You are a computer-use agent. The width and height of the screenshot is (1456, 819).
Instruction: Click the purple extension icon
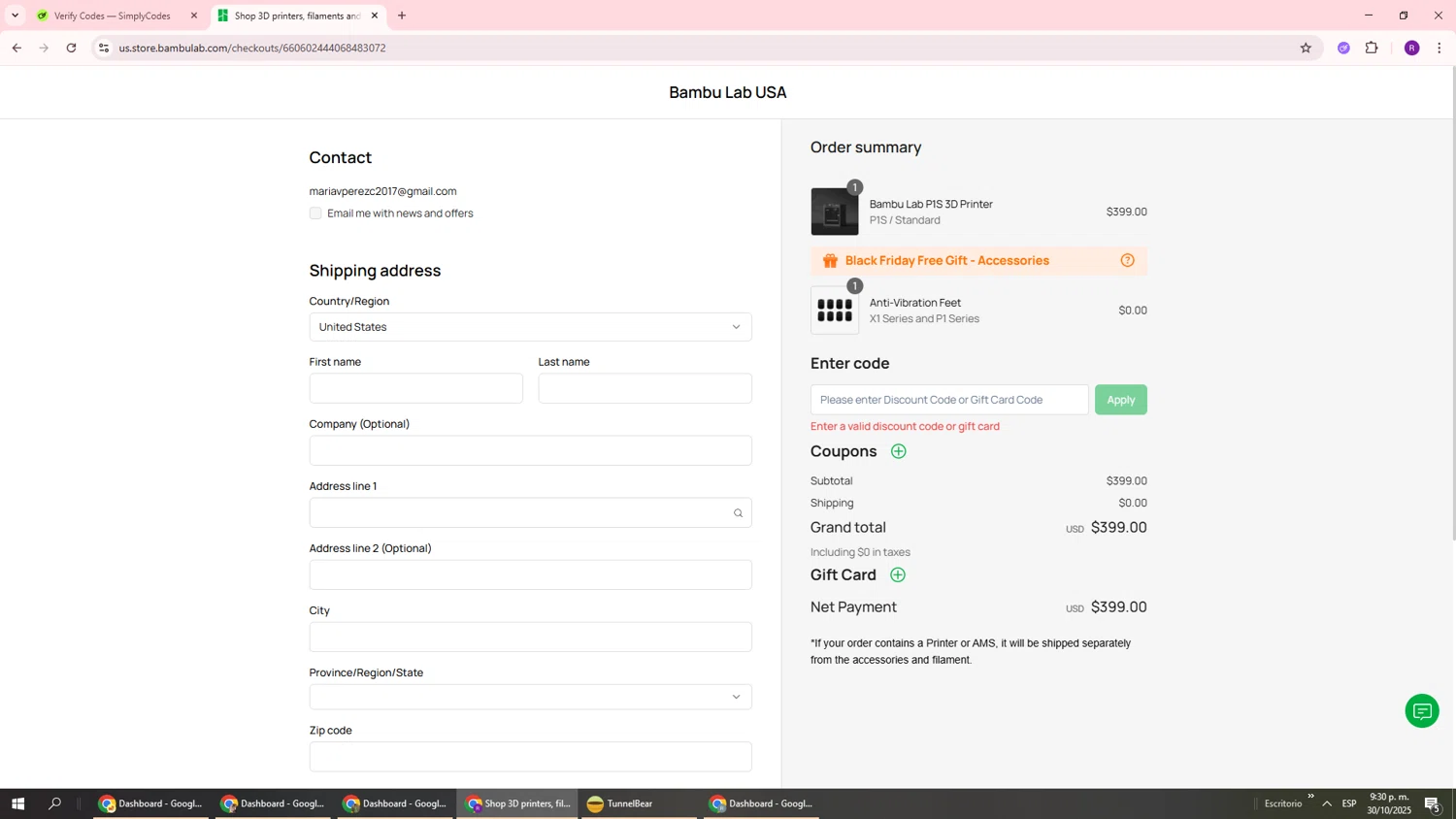(x=1343, y=48)
